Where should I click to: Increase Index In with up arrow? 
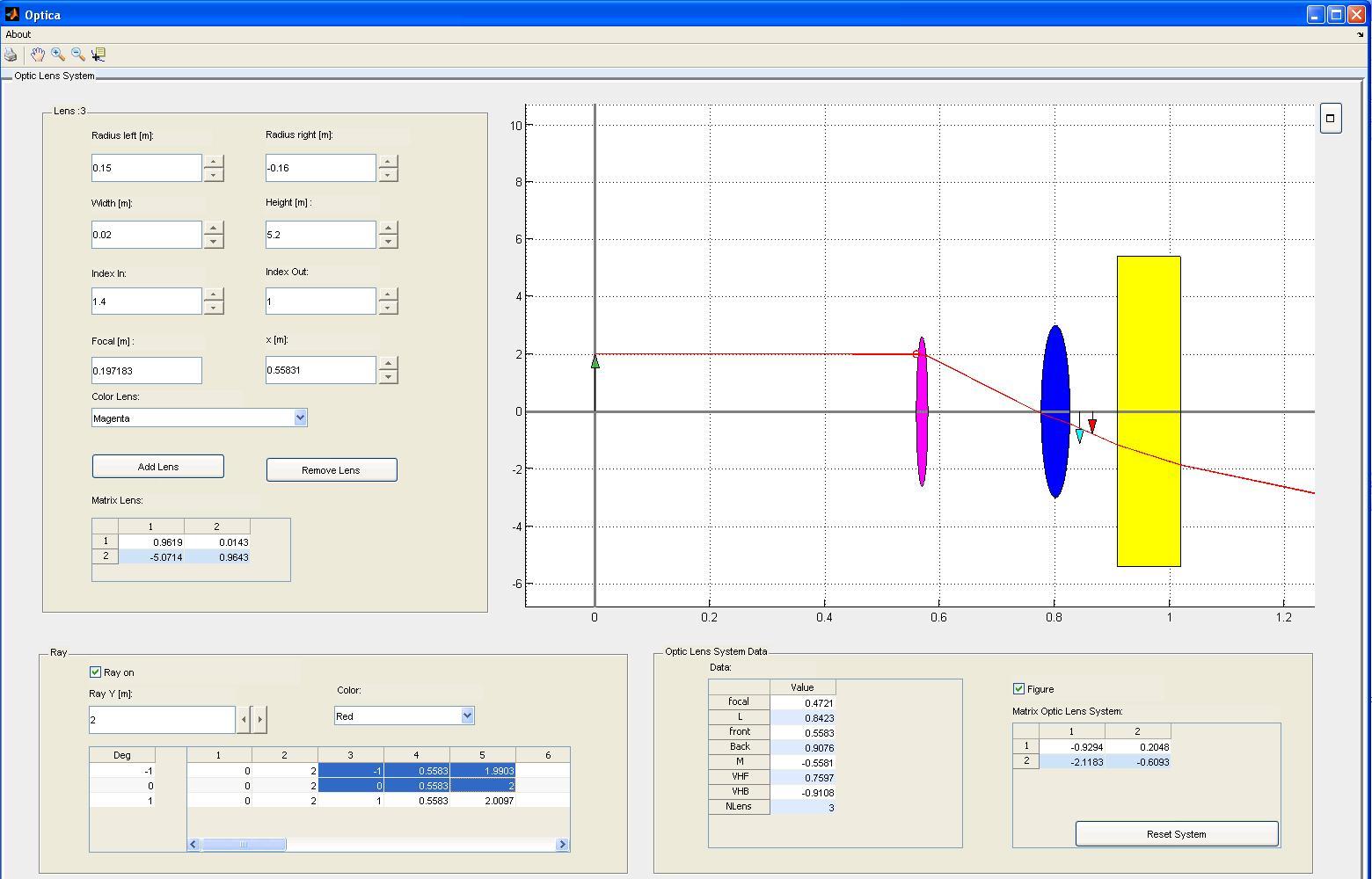tap(213, 295)
